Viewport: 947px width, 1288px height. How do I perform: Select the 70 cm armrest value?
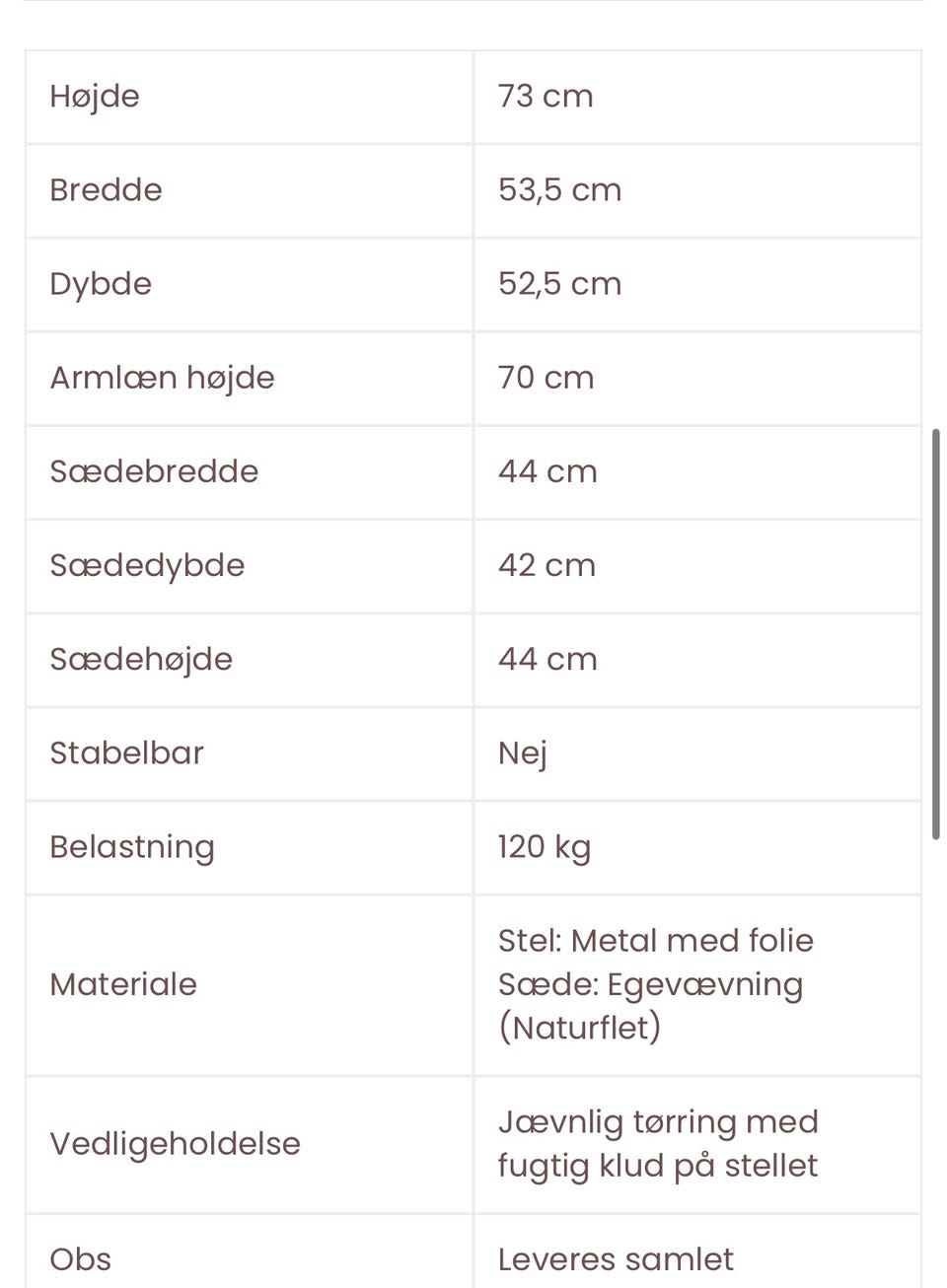(x=546, y=378)
